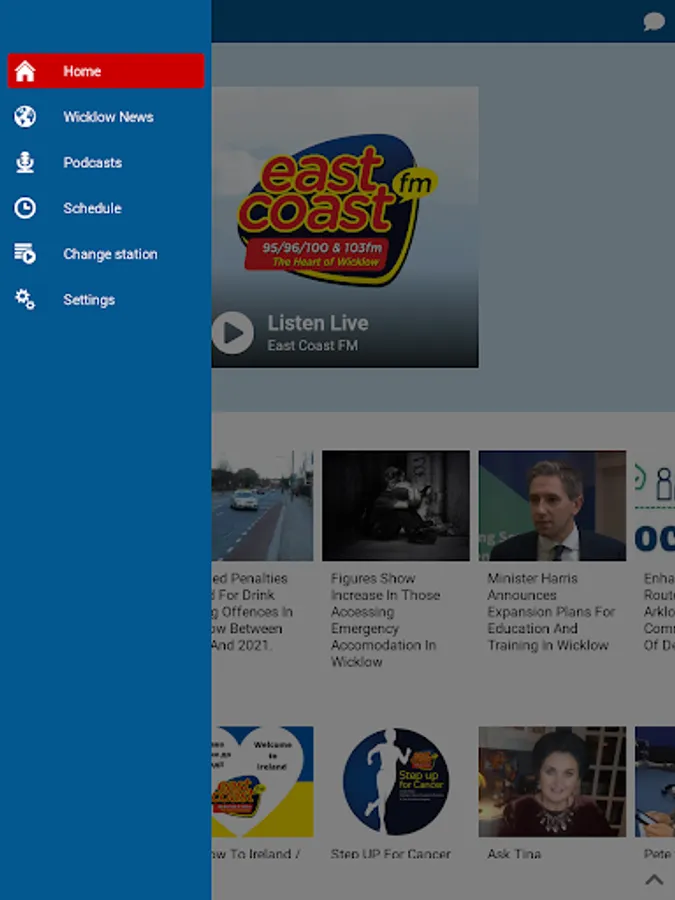
Task: Tap the house icon beside Home
Action: (25, 71)
